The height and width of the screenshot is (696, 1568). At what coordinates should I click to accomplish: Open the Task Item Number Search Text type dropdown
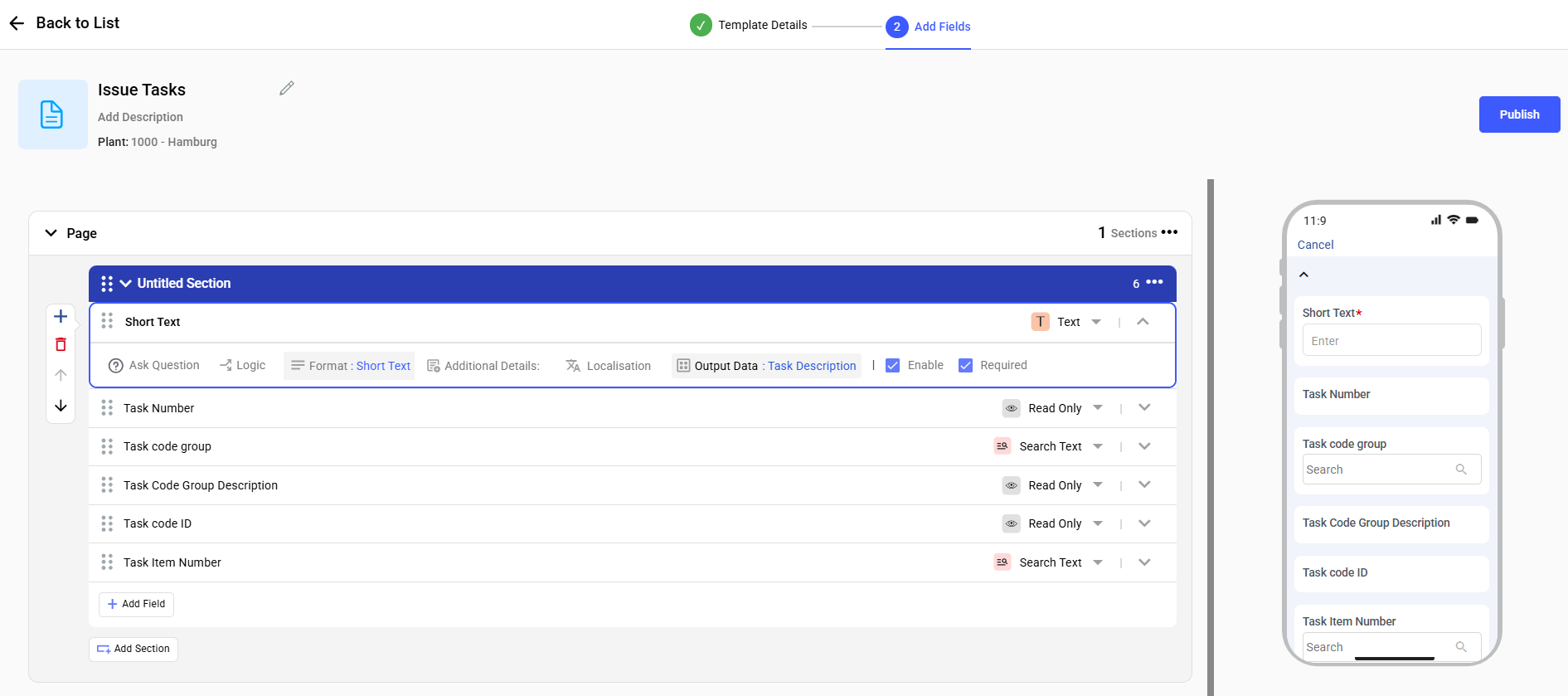1098,562
